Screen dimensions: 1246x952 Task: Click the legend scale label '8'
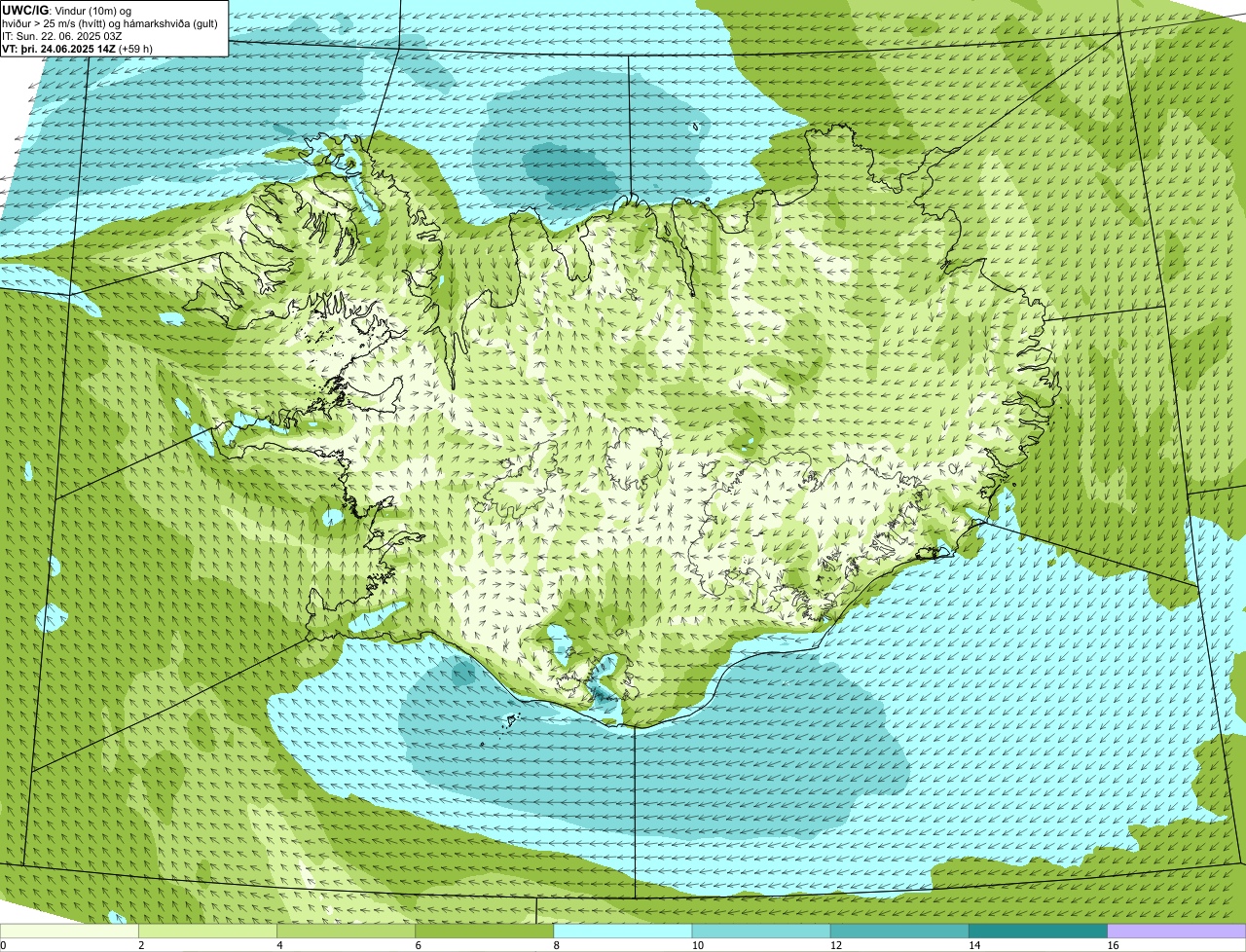point(555,945)
